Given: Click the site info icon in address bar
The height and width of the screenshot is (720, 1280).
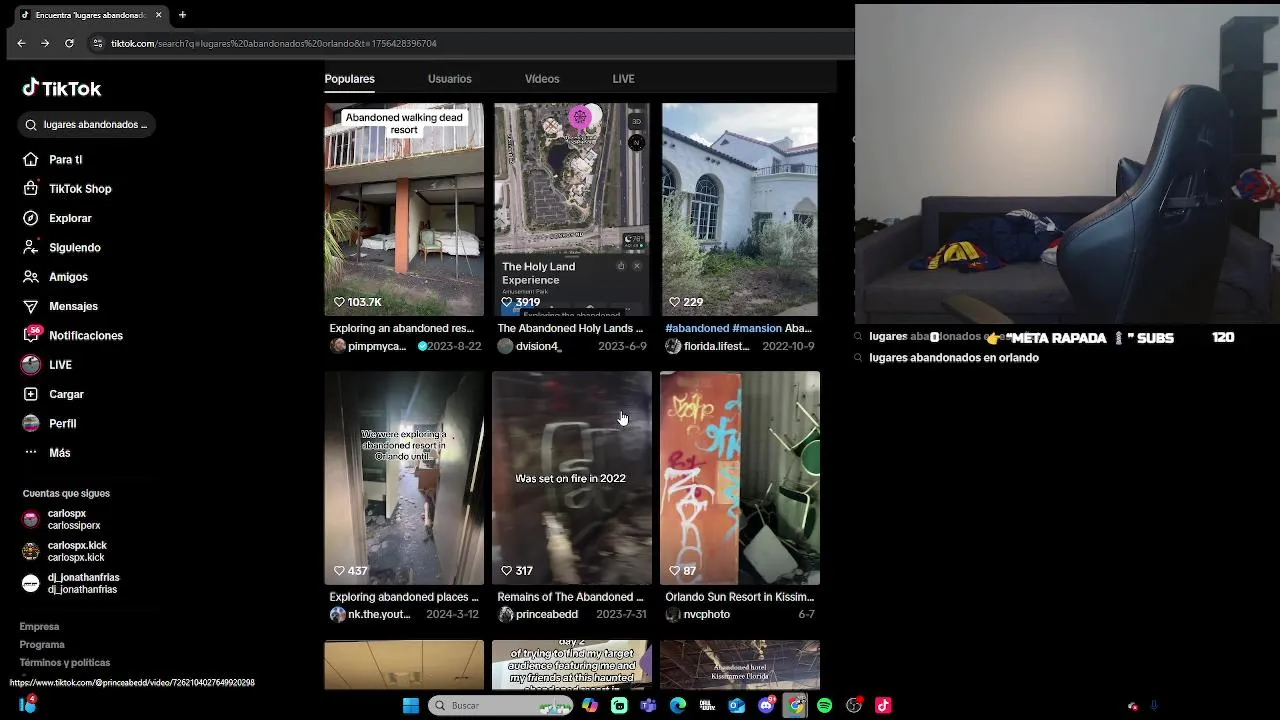Looking at the screenshot, I should click(97, 43).
